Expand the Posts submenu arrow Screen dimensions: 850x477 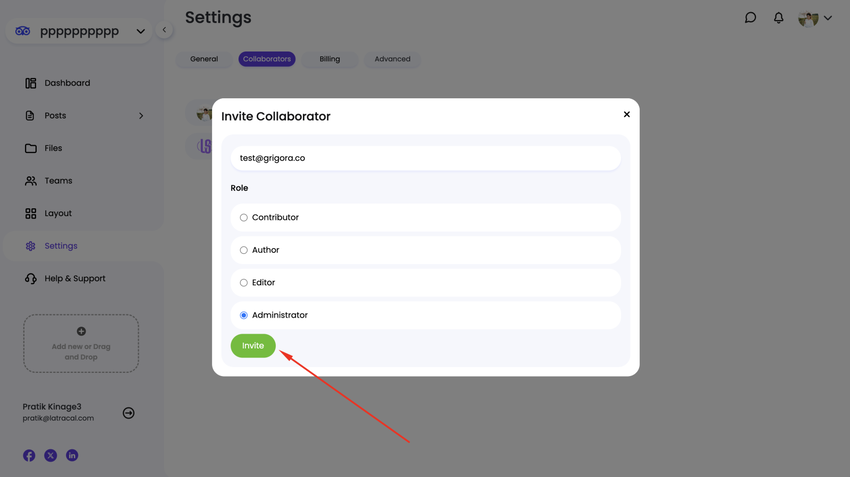coord(141,116)
